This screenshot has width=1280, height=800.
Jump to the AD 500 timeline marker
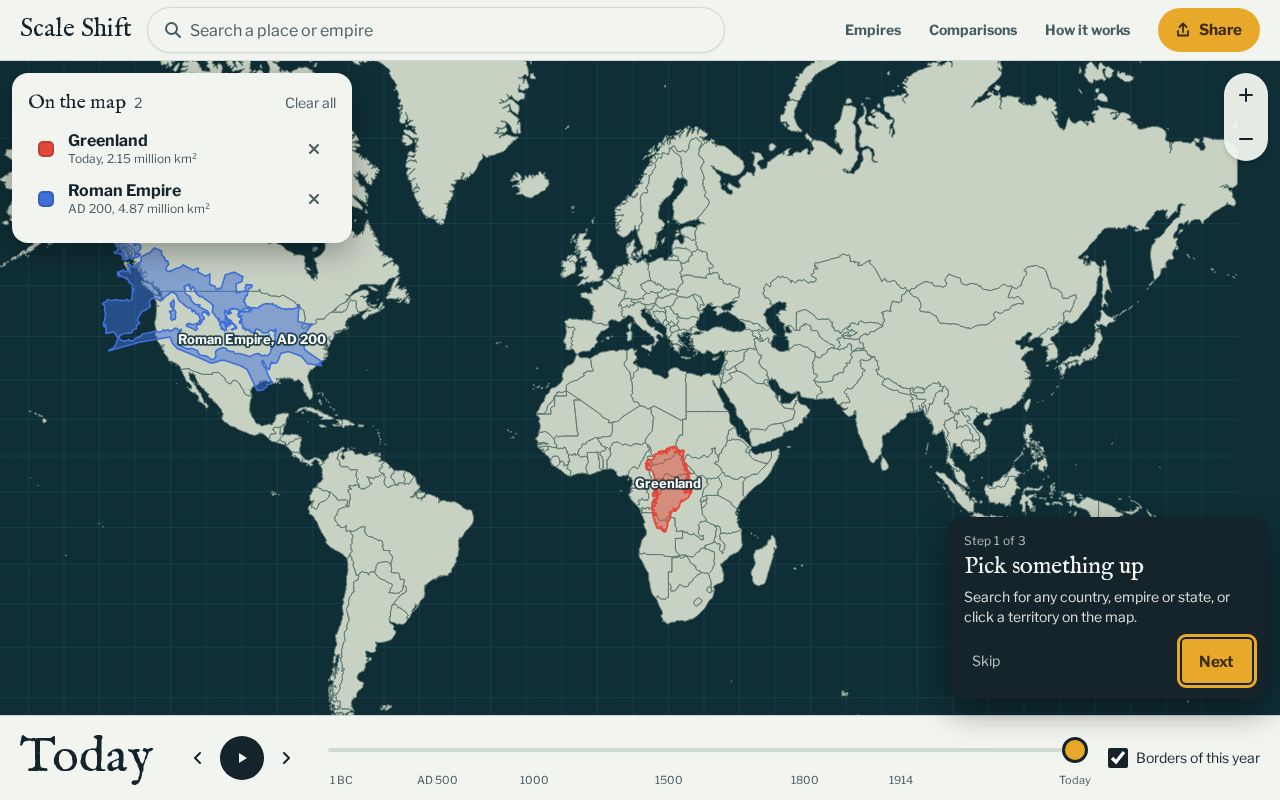point(437,780)
